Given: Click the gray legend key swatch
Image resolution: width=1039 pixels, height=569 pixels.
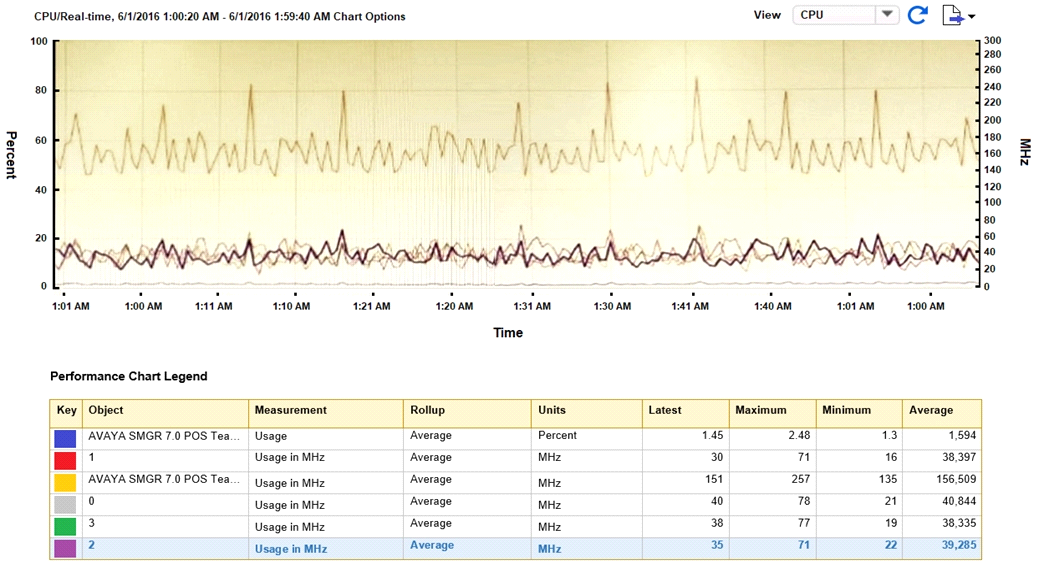Looking at the screenshot, I should click(x=66, y=504).
